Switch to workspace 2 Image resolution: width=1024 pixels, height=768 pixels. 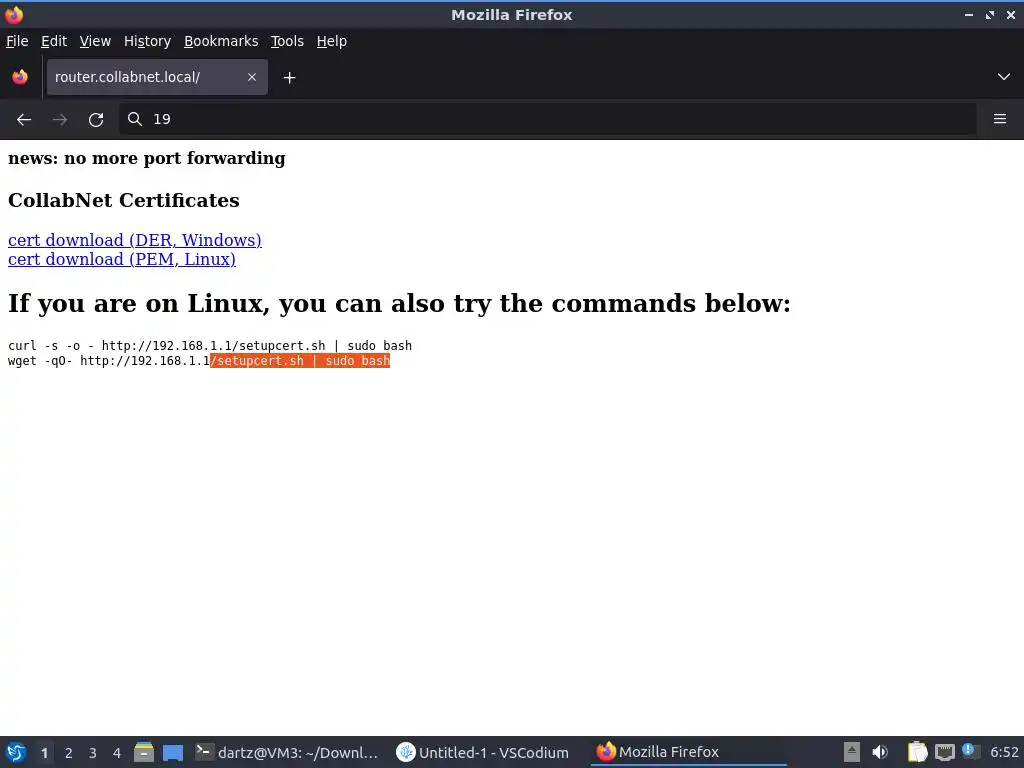click(x=69, y=753)
